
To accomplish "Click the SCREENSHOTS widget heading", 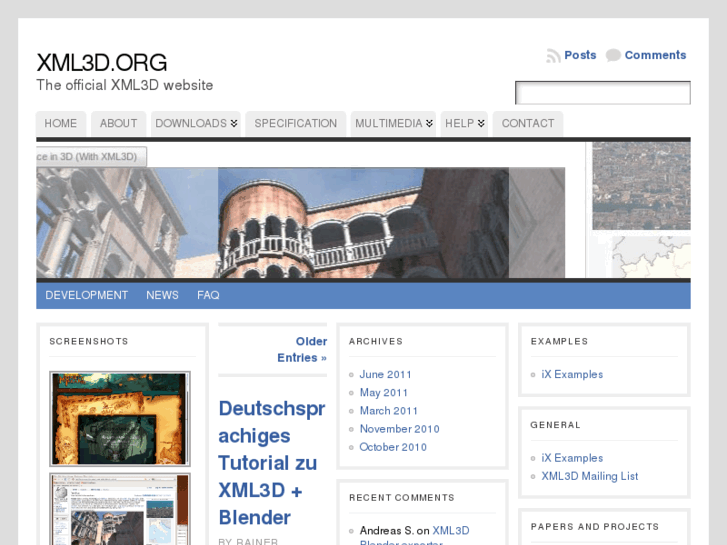I will 89,341.
